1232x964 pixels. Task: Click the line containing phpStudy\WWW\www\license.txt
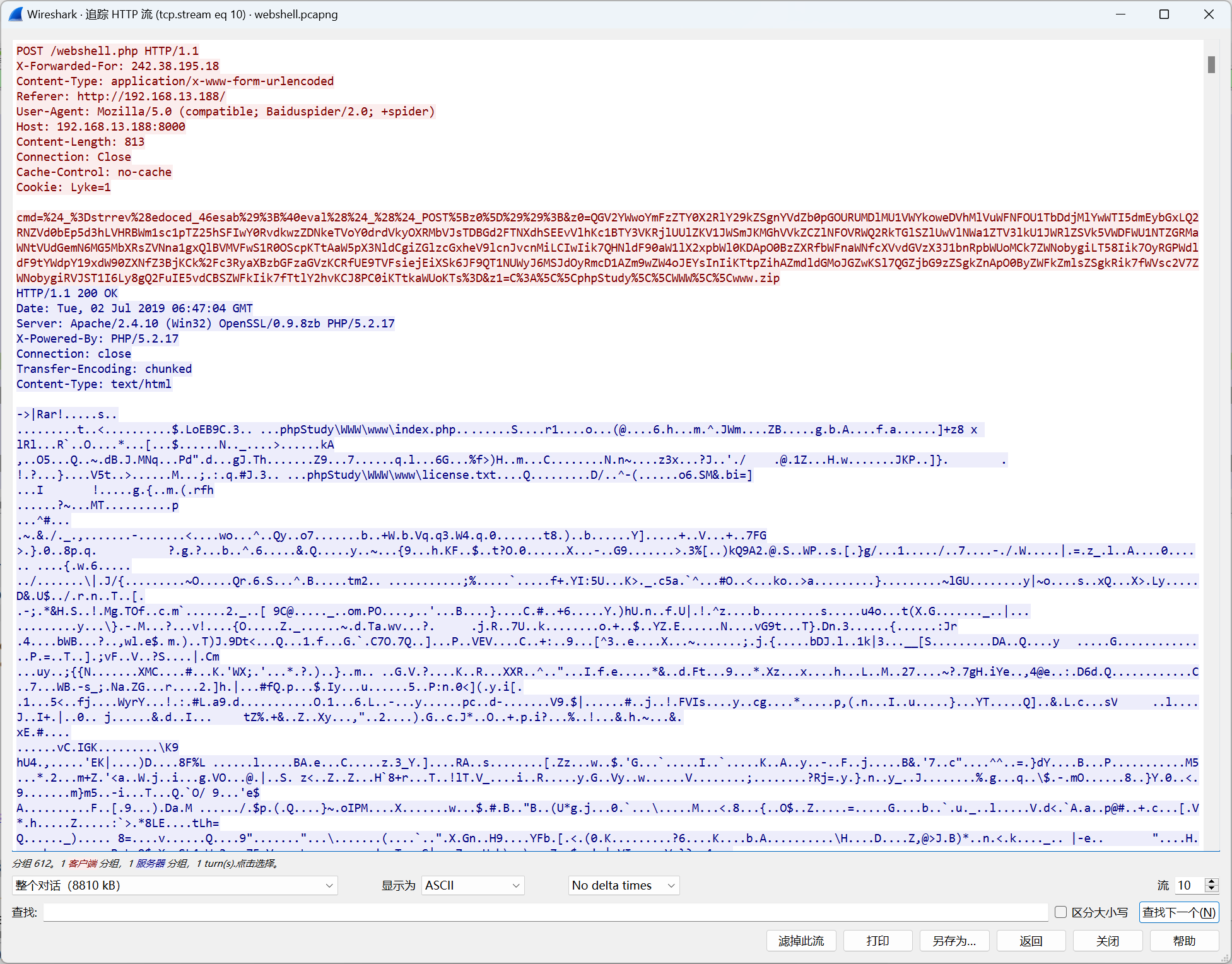click(385, 475)
